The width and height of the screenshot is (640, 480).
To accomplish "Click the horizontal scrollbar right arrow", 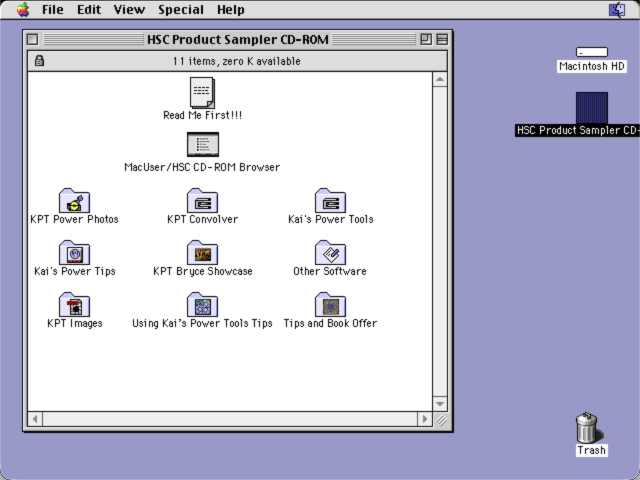I will coord(424,419).
